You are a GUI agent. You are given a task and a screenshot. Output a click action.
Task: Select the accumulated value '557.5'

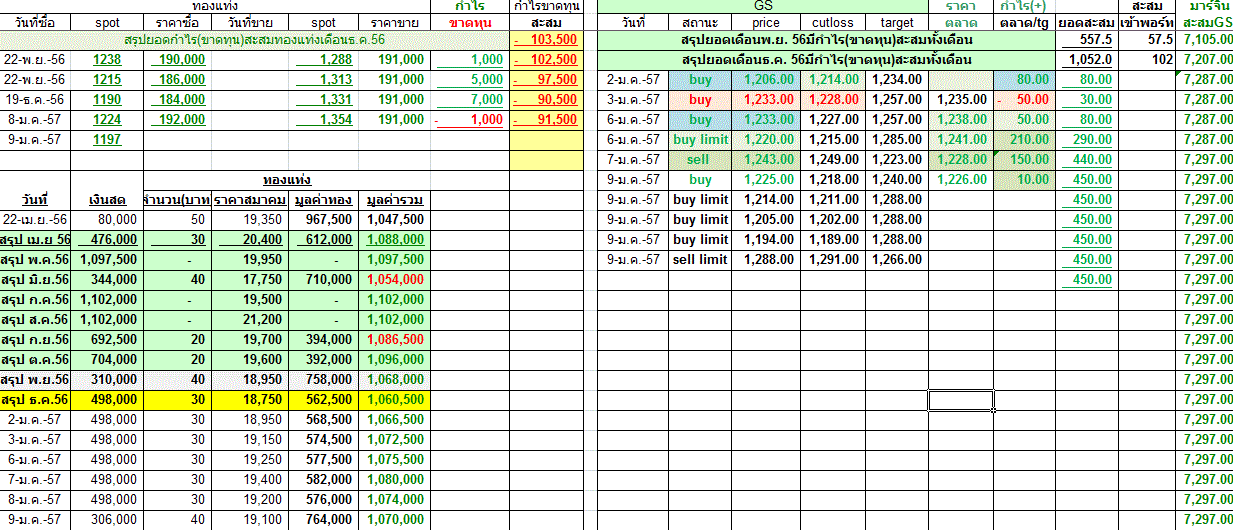1087,40
